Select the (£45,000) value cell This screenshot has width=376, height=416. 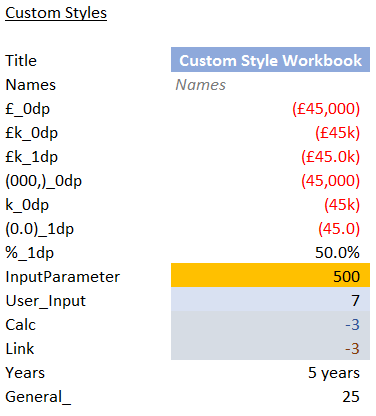270,109
